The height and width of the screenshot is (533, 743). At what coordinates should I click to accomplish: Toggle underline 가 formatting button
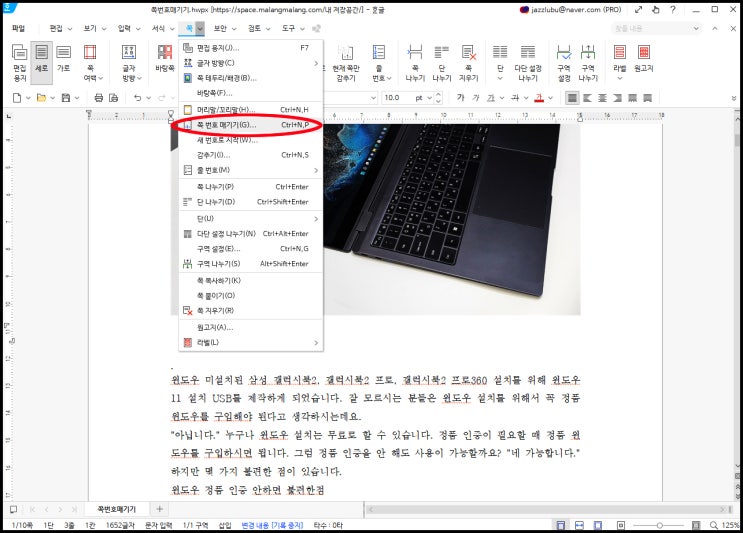click(x=491, y=98)
